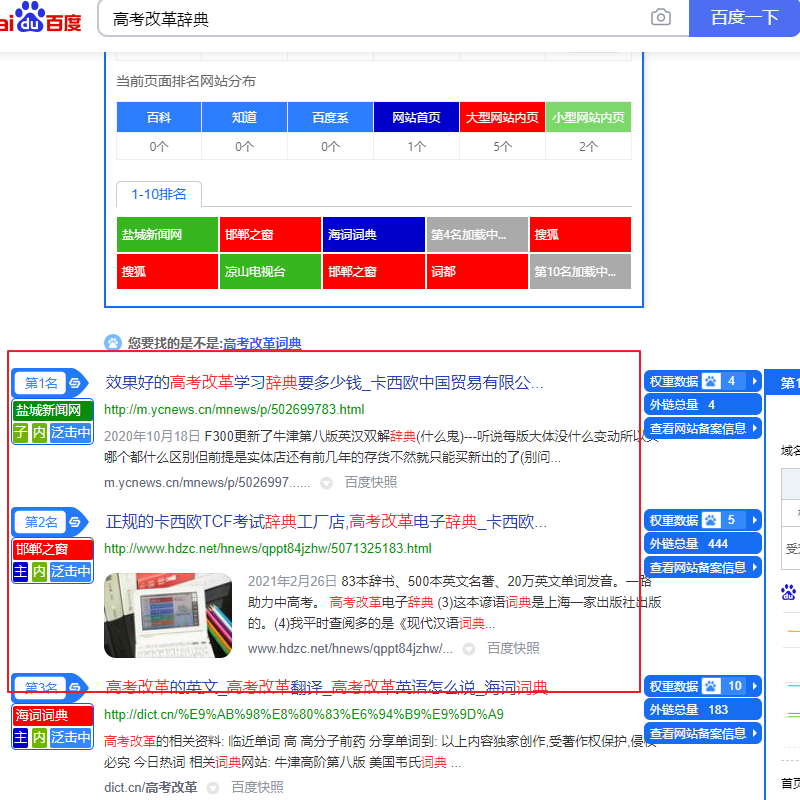Click the 子 tag under 盐城新闻网
This screenshot has height=800, width=800.
pos(20,432)
